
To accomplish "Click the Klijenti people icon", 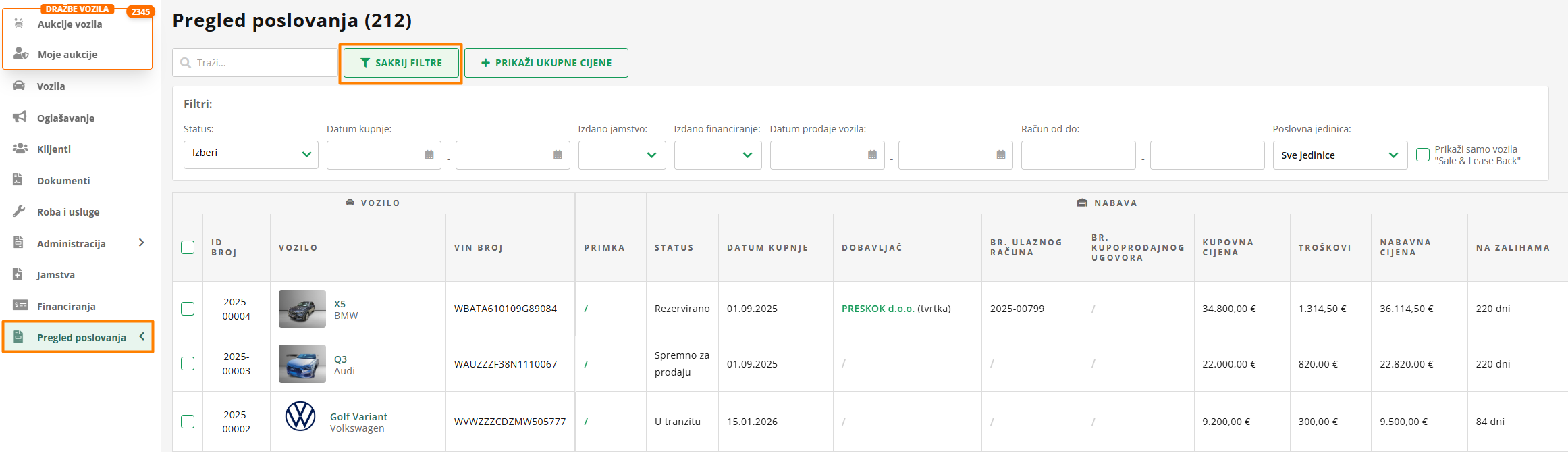I will click(20, 149).
